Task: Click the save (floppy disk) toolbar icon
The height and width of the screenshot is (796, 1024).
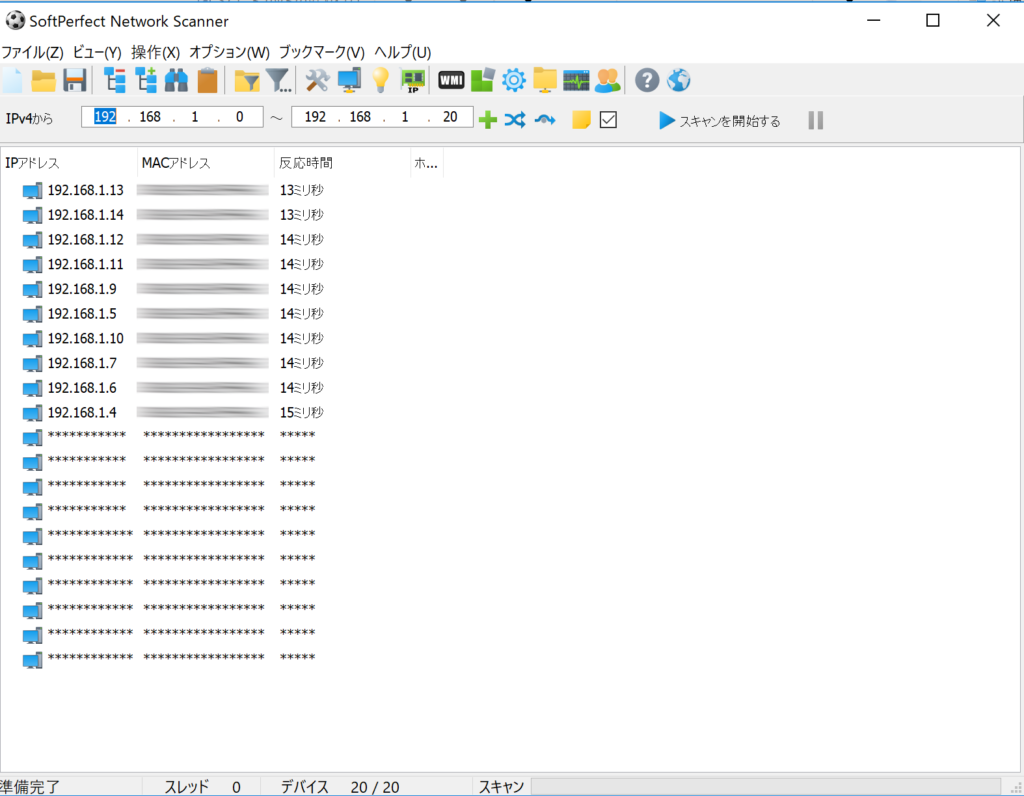Action: coord(75,81)
